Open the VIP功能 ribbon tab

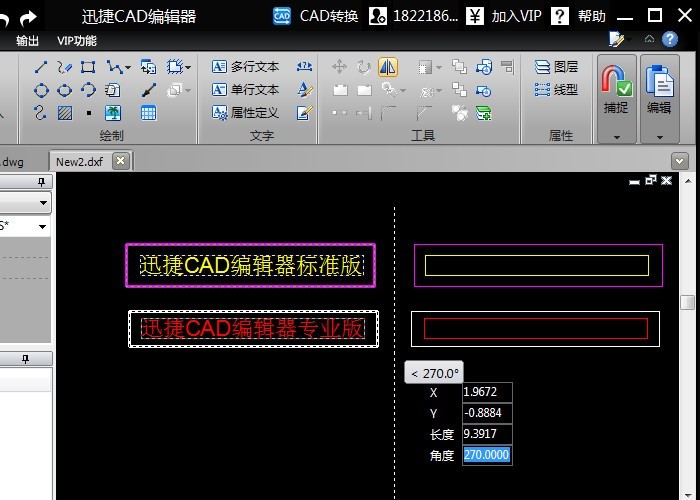pyautogui.click(x=77, y=41)
